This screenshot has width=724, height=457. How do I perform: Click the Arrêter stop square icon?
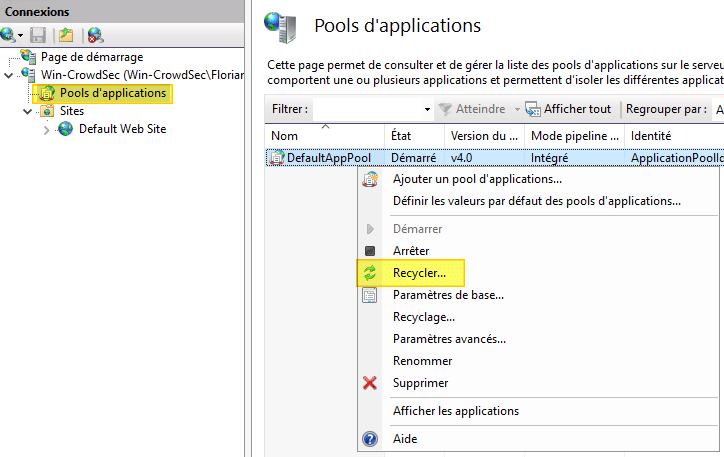tap(370, 251)
